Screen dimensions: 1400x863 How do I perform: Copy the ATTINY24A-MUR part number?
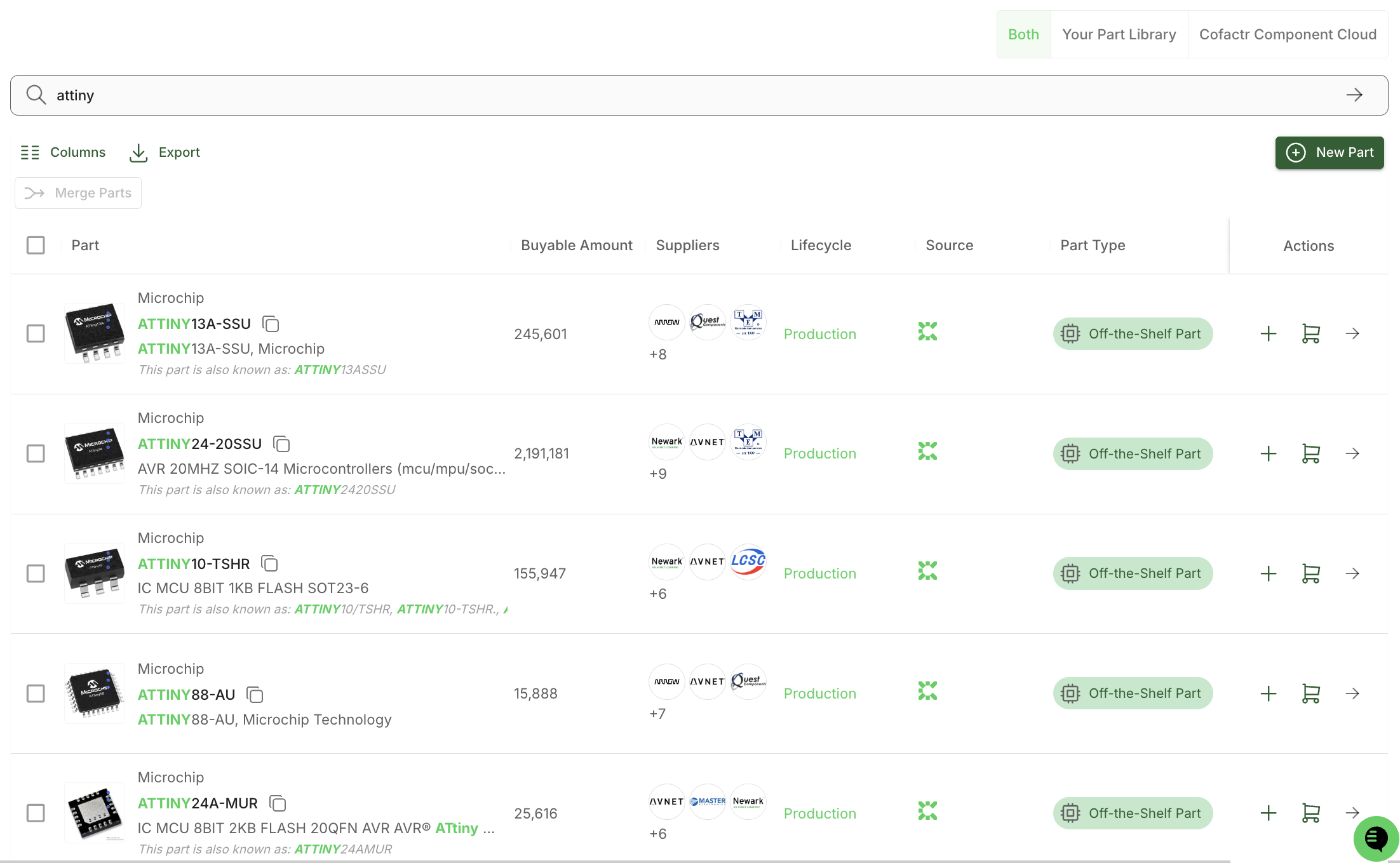point(278,803)
